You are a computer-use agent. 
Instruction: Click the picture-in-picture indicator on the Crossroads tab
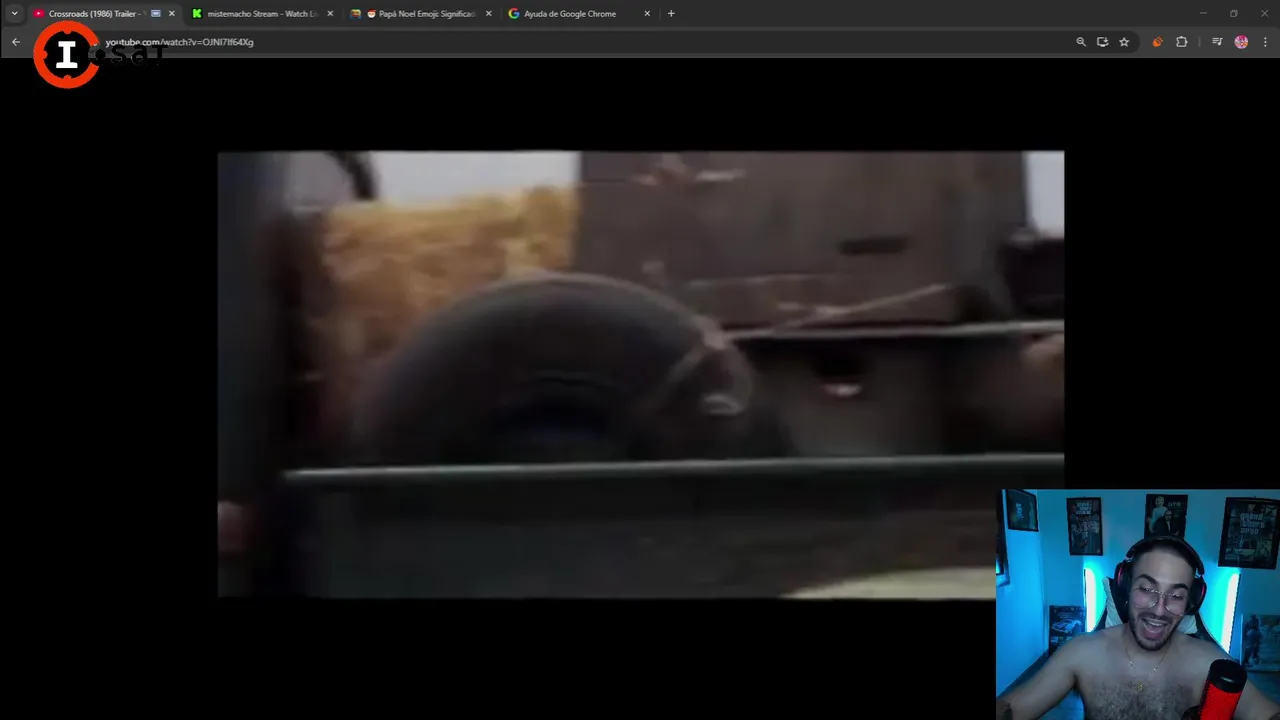[x=155, y=13]
